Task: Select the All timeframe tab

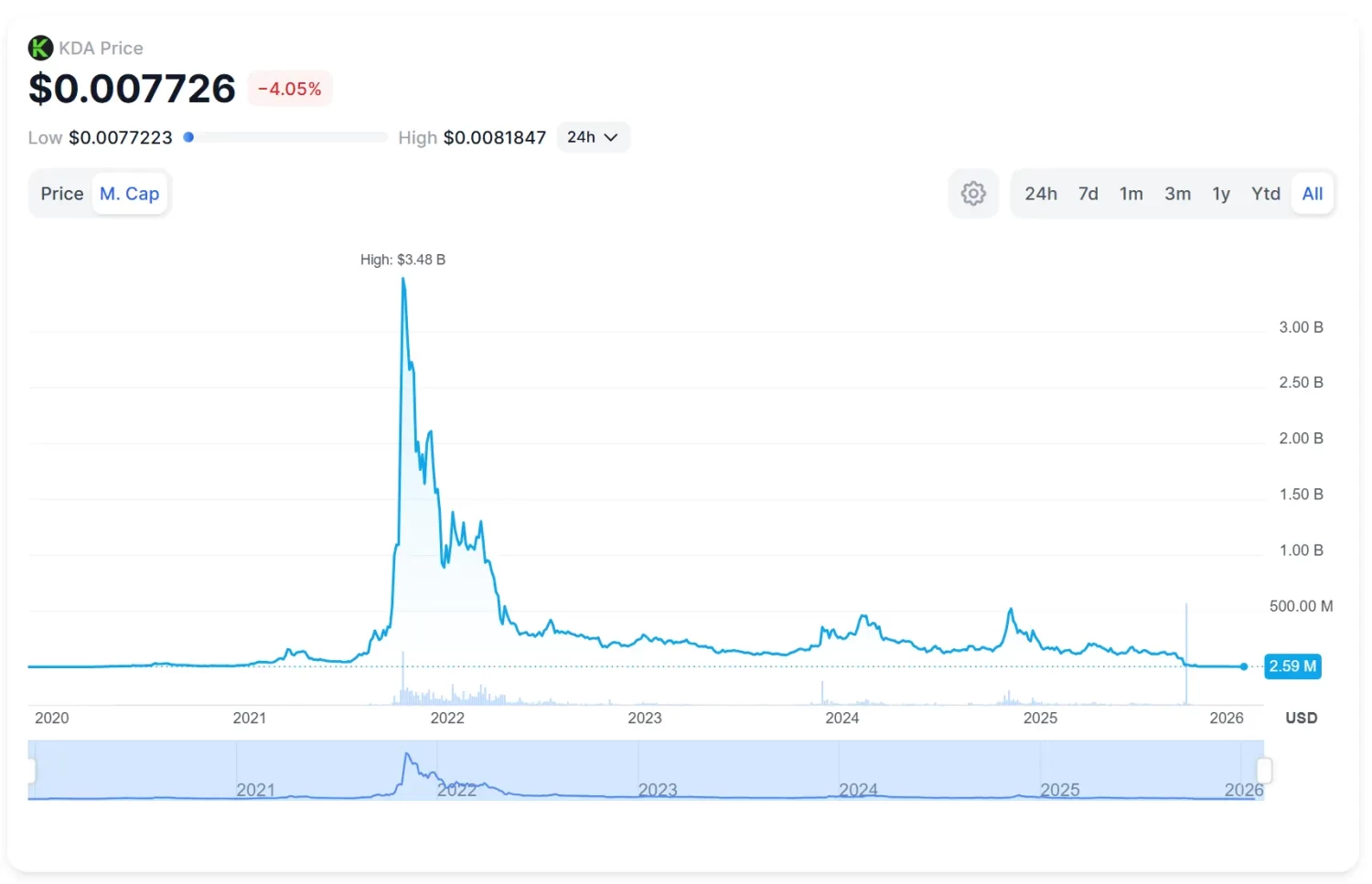Action: 1312,194
